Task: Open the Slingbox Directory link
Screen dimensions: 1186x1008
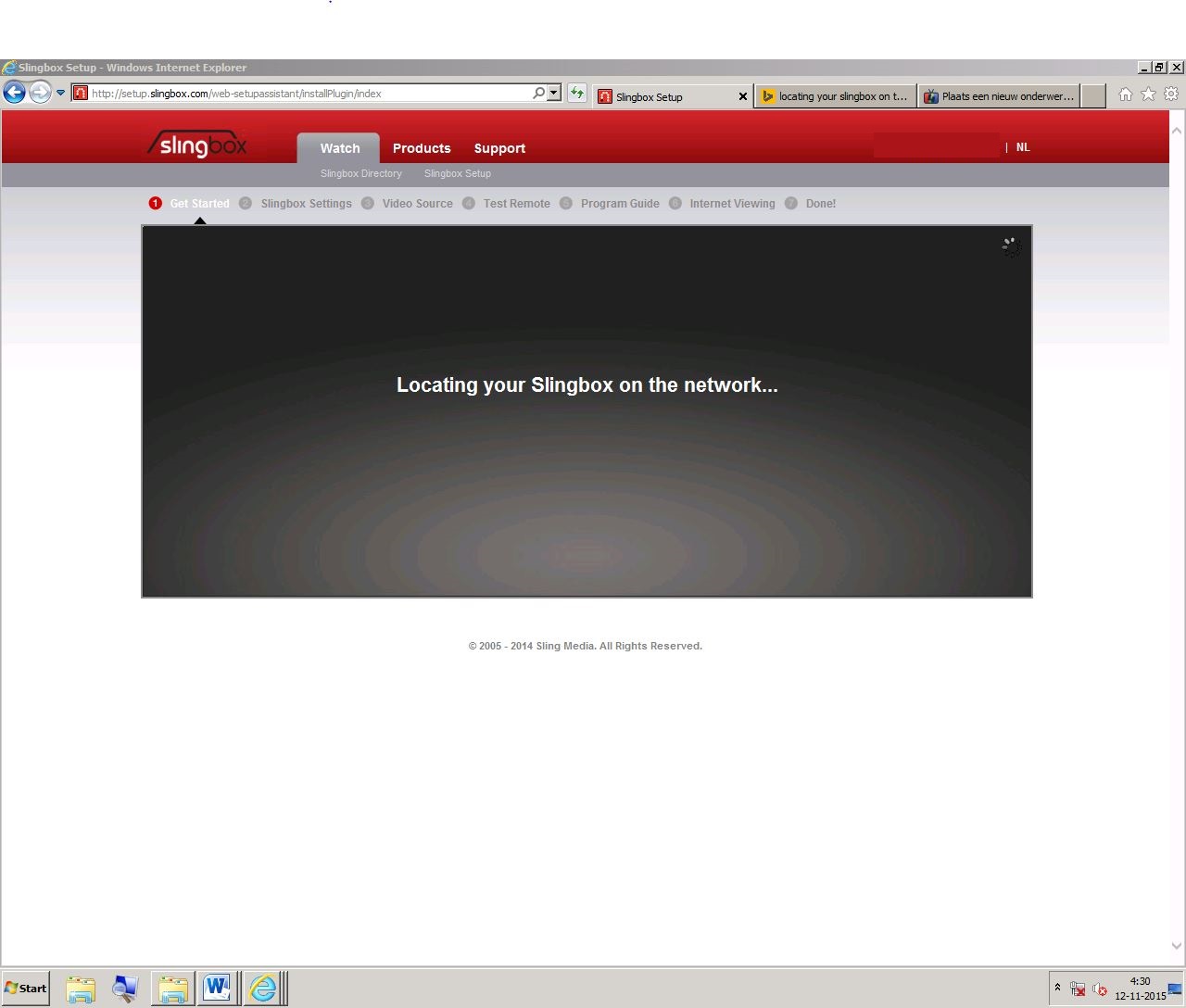Action: click(x=360, y=173)
